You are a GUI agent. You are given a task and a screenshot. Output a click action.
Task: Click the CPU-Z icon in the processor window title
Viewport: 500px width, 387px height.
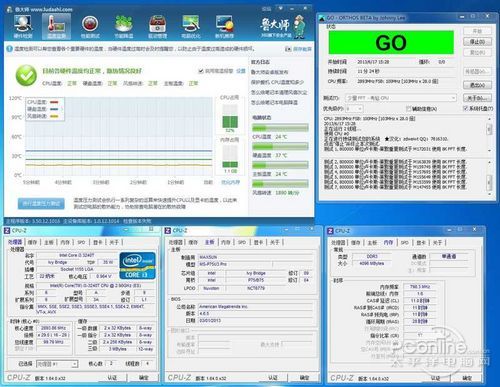(7, 230)
